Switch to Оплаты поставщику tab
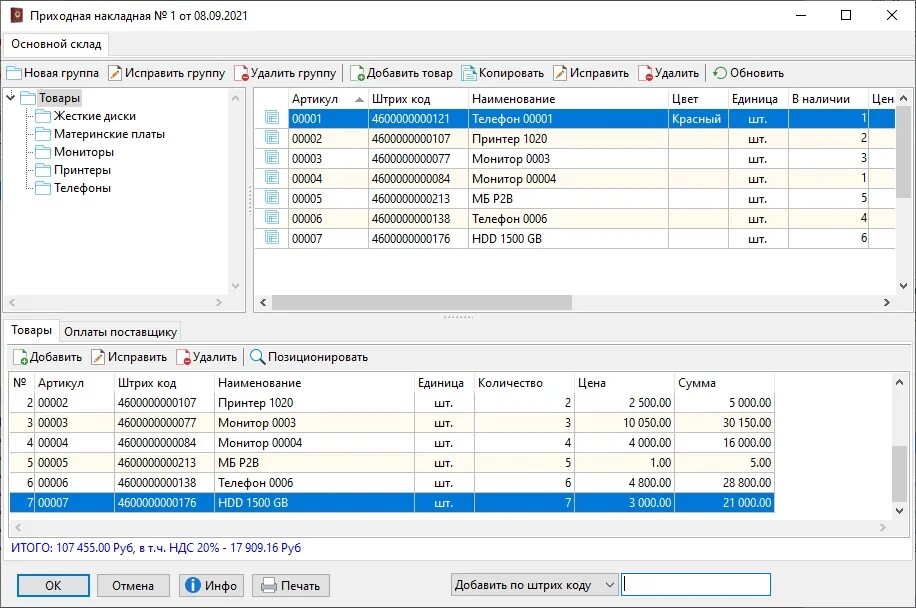 coord(120,332)
